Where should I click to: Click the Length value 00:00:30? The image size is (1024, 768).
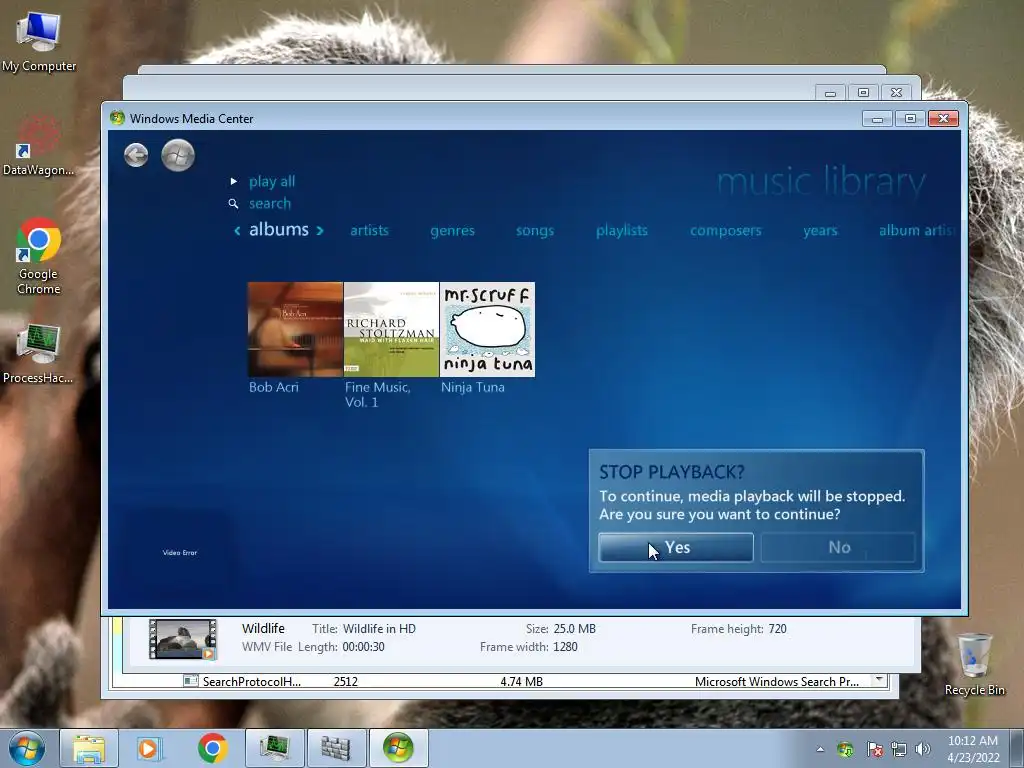(x=364, y=647)
